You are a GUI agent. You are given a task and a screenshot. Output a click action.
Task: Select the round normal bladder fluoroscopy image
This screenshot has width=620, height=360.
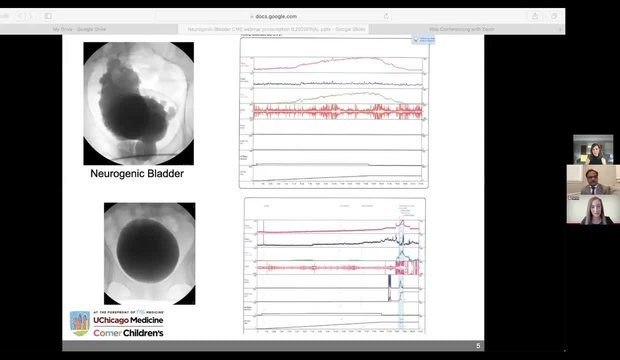pos(149,254)
